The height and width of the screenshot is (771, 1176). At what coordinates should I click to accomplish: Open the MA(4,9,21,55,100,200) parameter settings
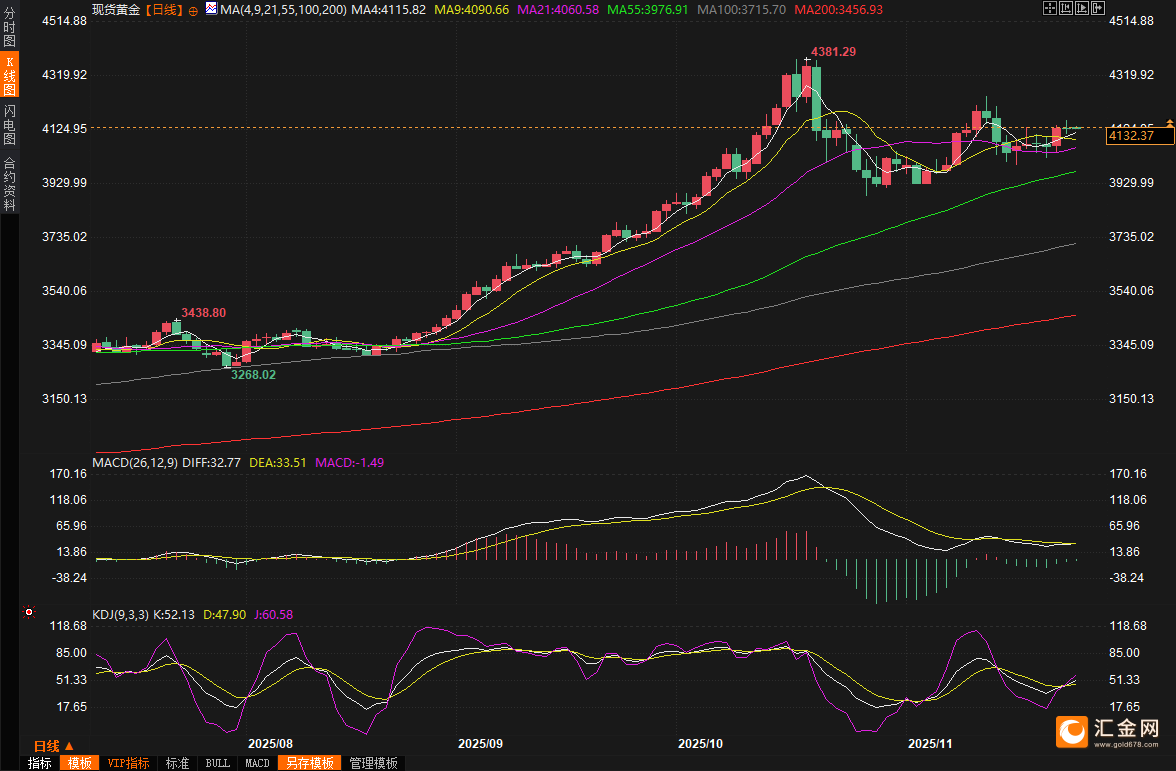tap(281, 9)
